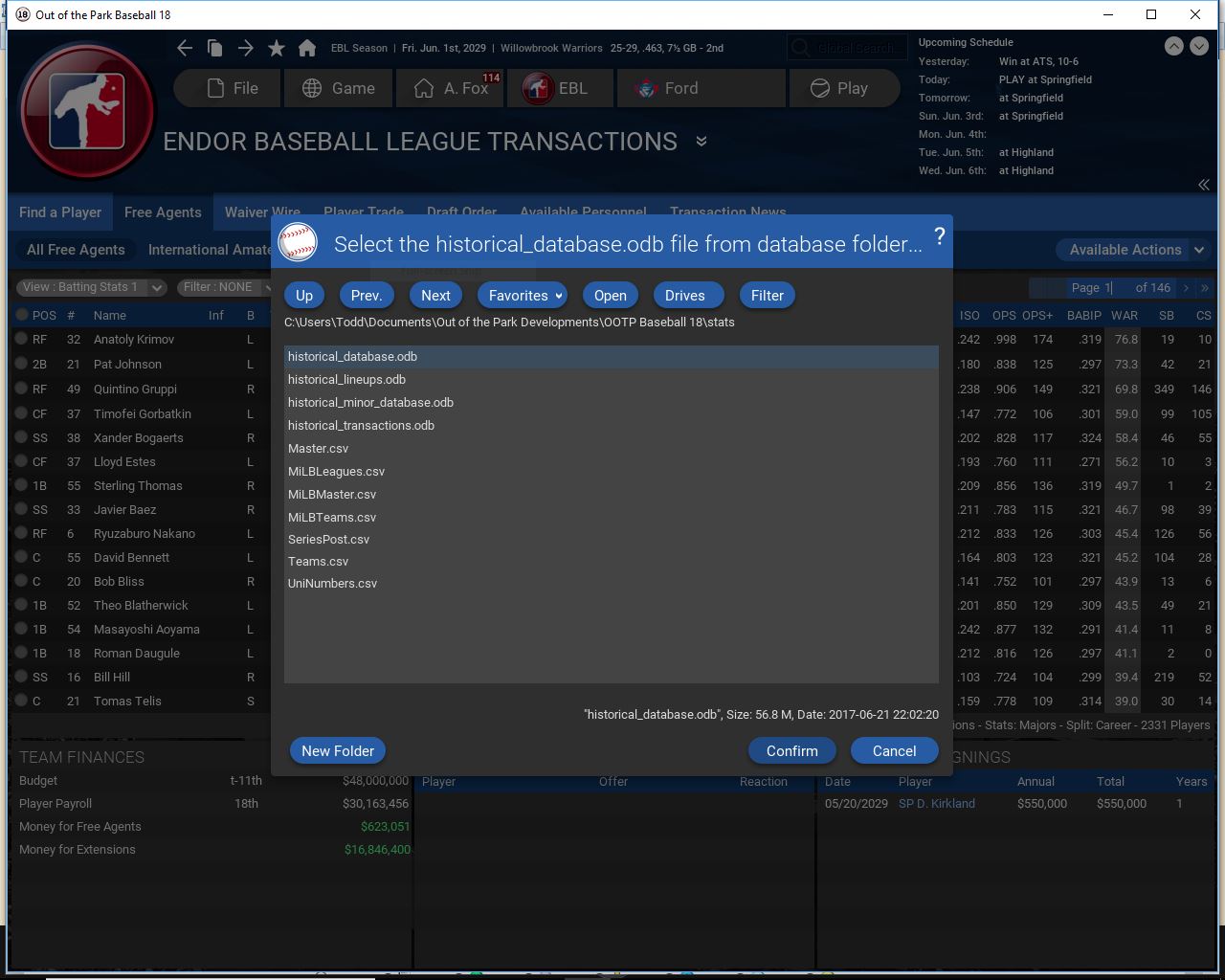1225x980 pixels.
Task: Expand the View: Batting Stats 1 dropdown
Action: point(92,287)
